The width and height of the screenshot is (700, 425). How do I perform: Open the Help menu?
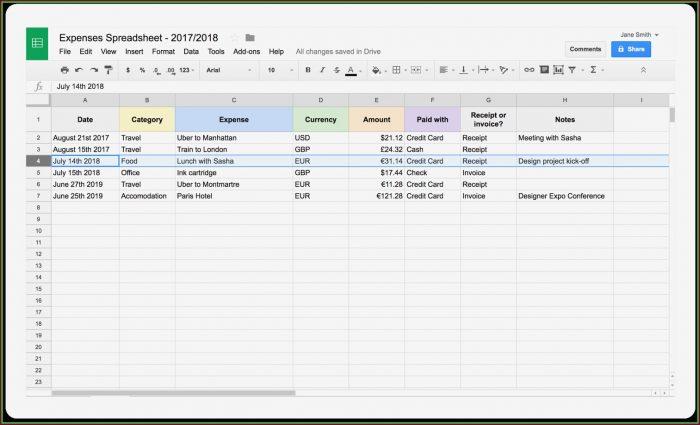coord(276,52)
